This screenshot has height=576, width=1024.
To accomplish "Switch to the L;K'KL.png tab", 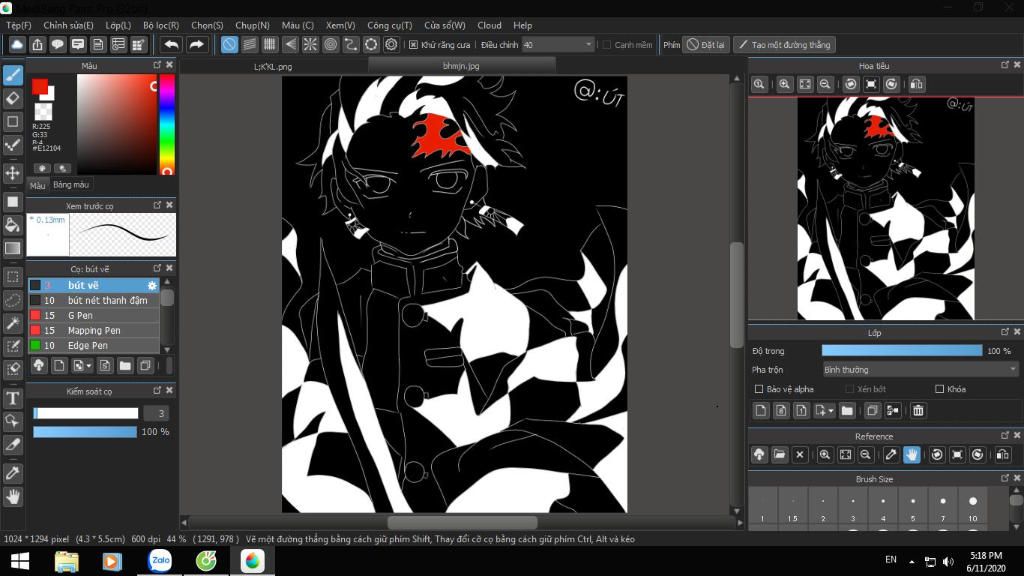I will pos(273,67).
